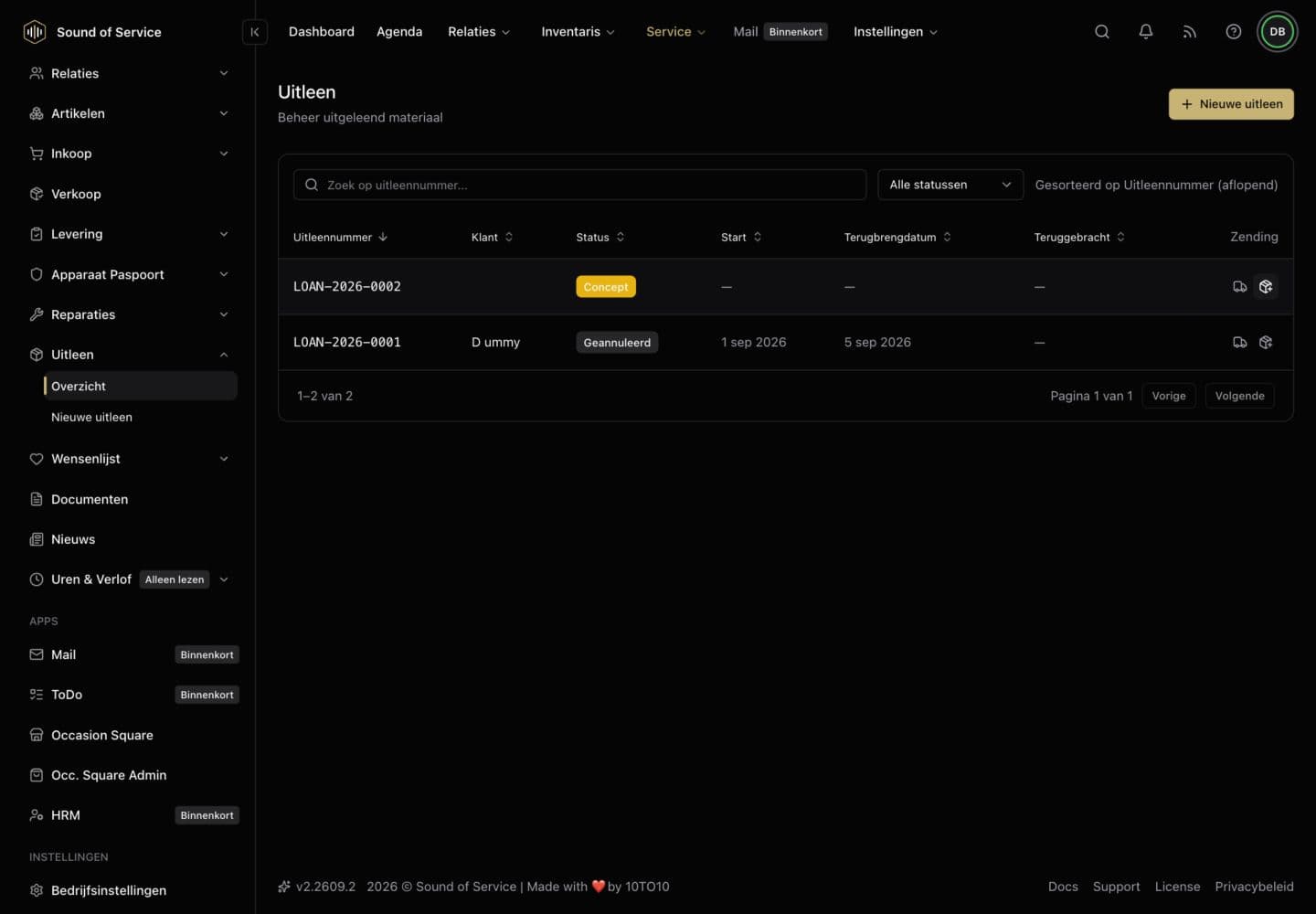Open the notifications bell
The image size is (1316, 914).
(x=1146, y=32)
